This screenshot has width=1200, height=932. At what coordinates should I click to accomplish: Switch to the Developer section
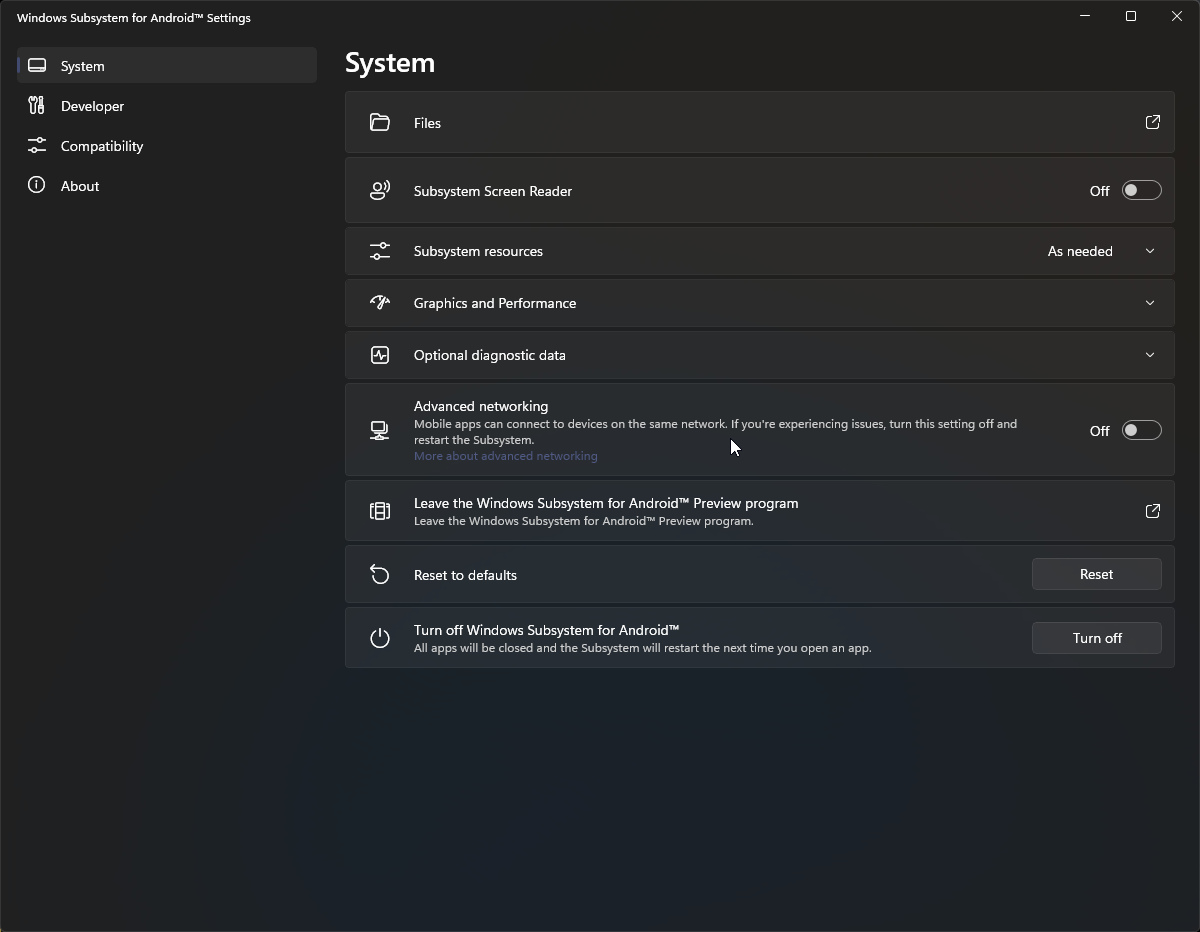167,105
